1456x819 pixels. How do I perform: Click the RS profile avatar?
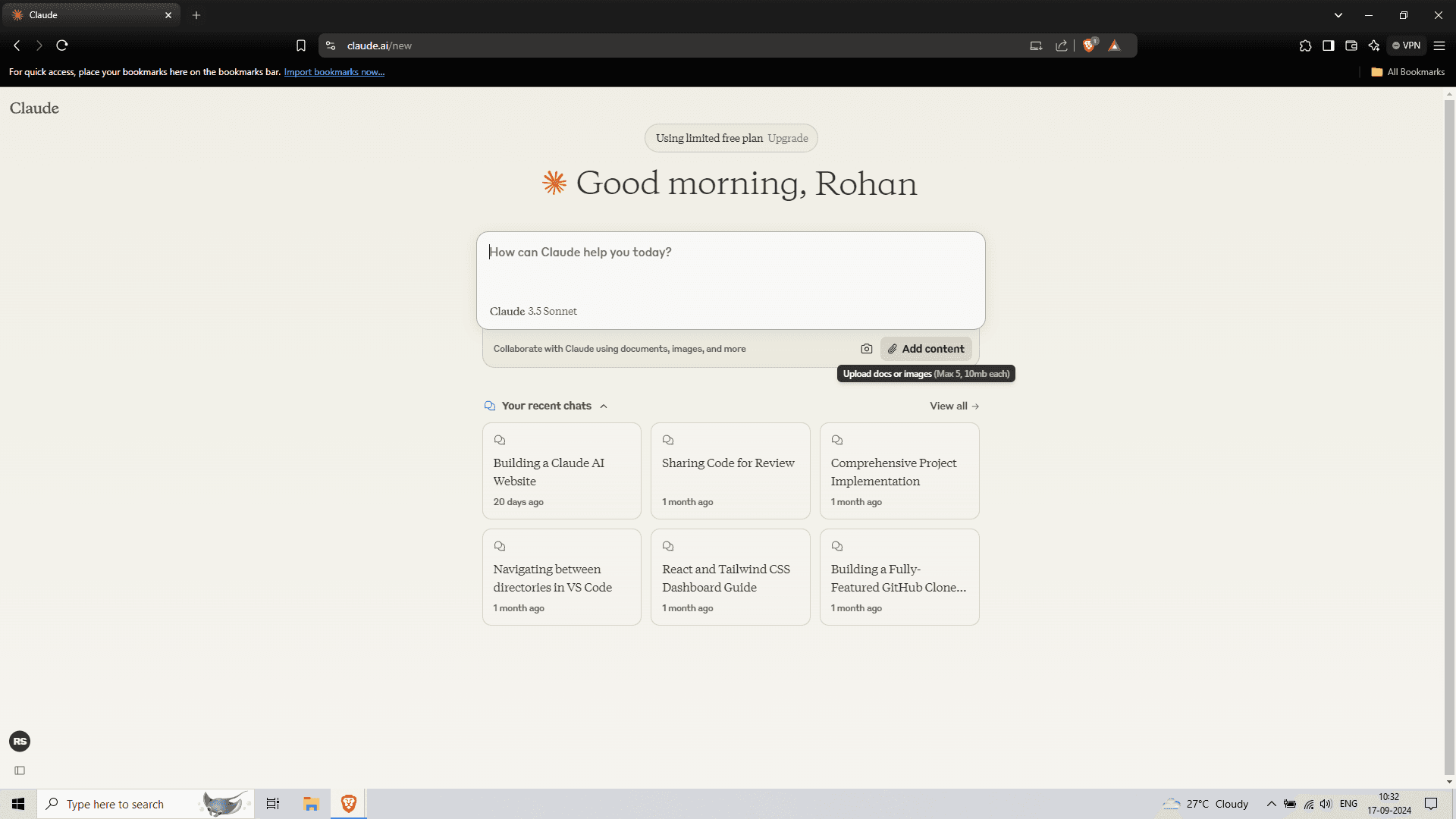tap(20, 741)
